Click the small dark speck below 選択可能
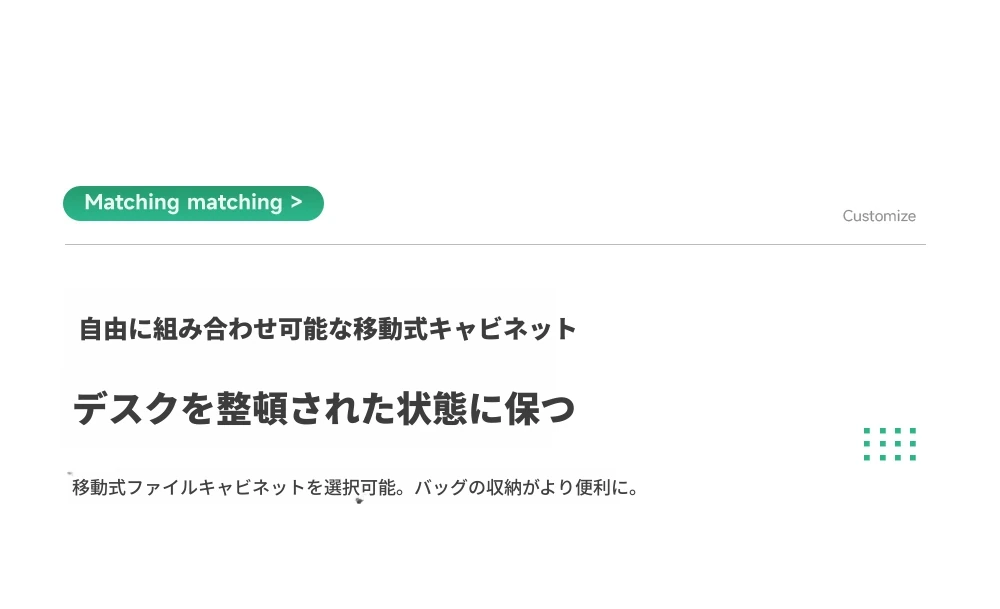Image resolution: width=1000 pixels, height=609 pixels. tap(359, 501)
